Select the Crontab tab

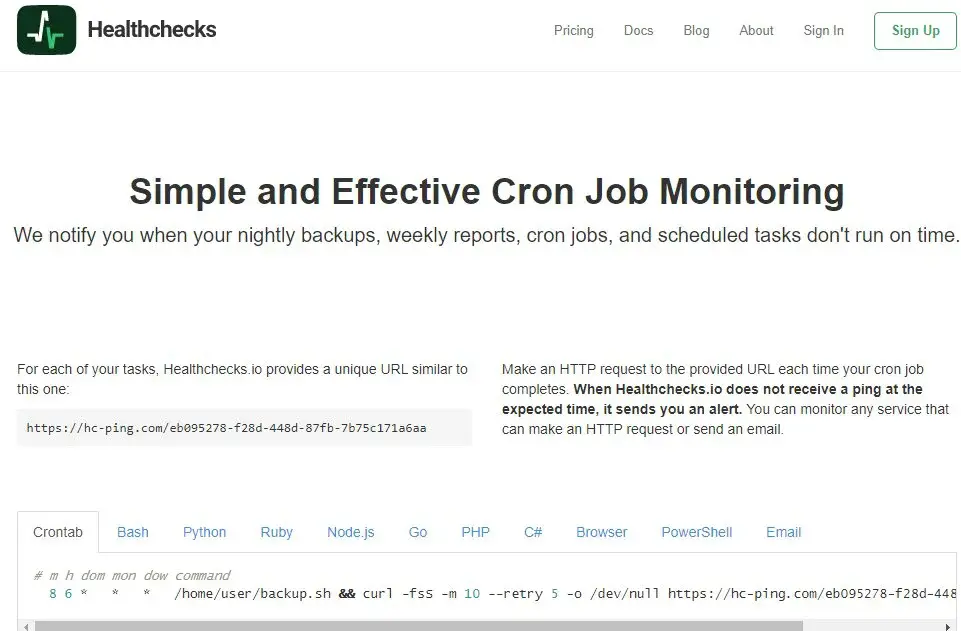[x=58, y=532]
